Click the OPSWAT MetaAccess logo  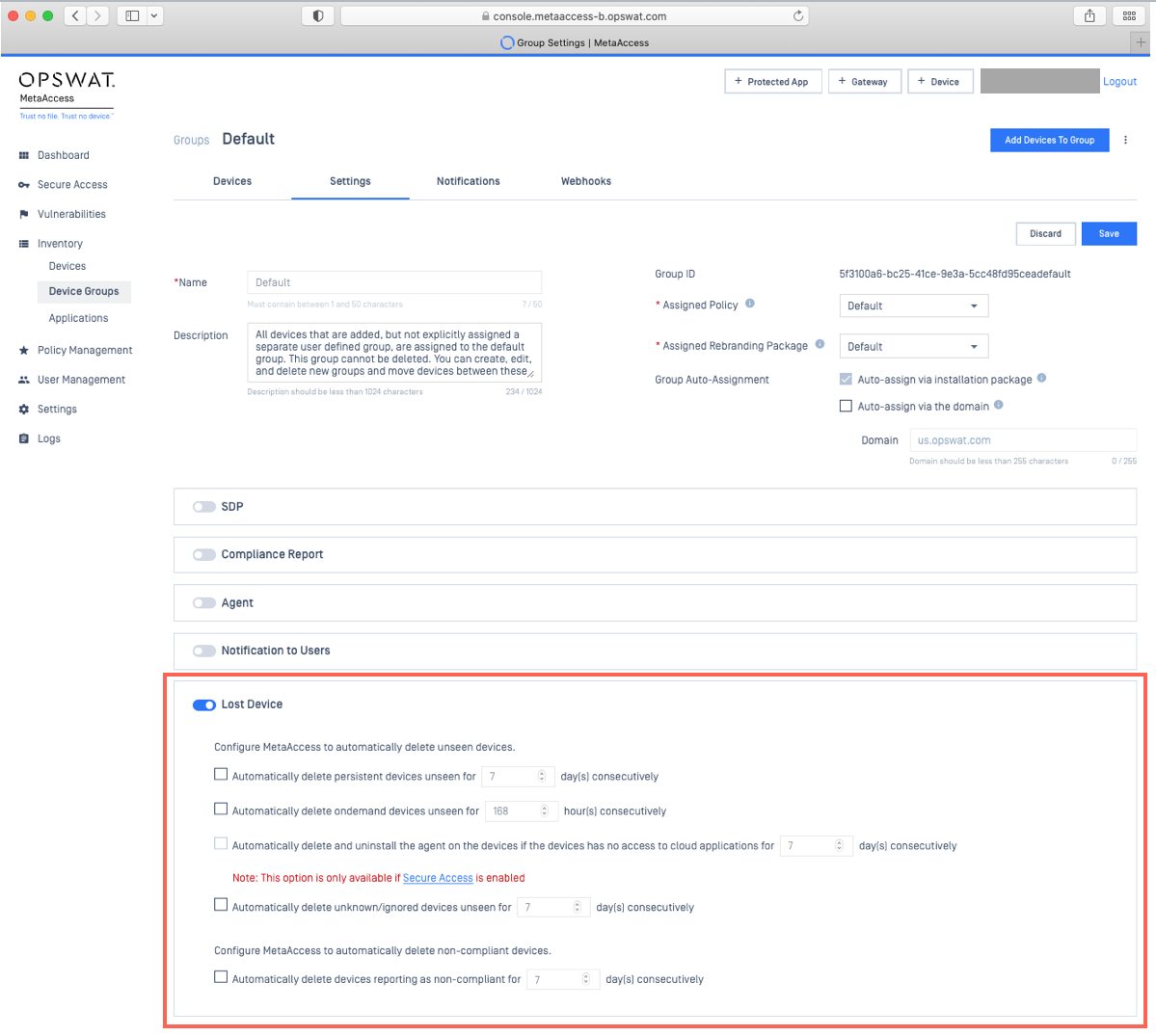point(67,95)
